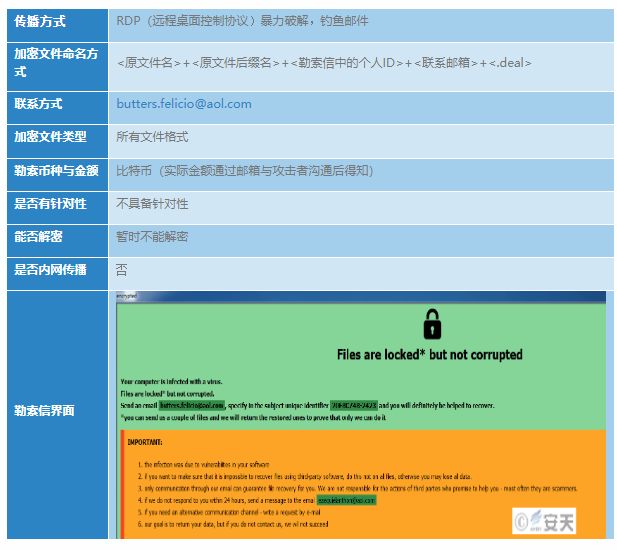Select the 加密文件命名方式 header cell
Viewport: 617px width, 550px height.
[57, 67]
